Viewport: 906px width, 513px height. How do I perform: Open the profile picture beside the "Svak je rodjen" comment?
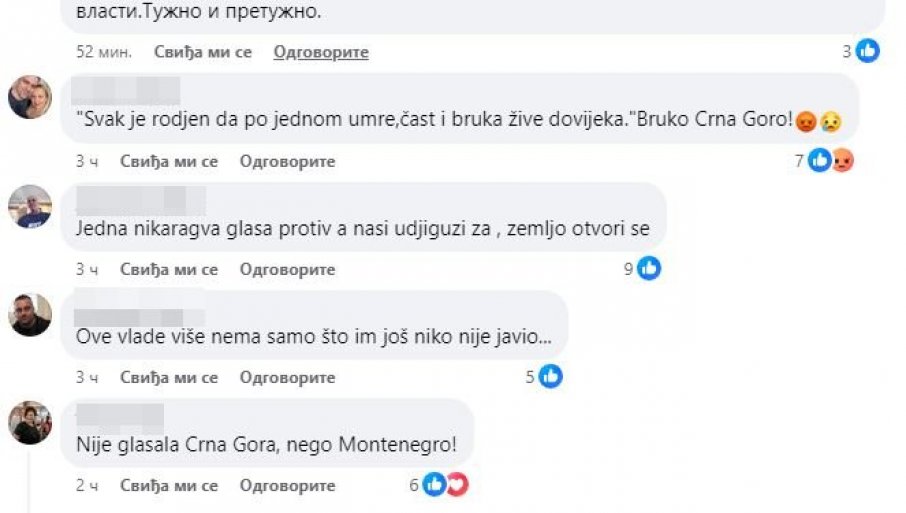[30, 98]
